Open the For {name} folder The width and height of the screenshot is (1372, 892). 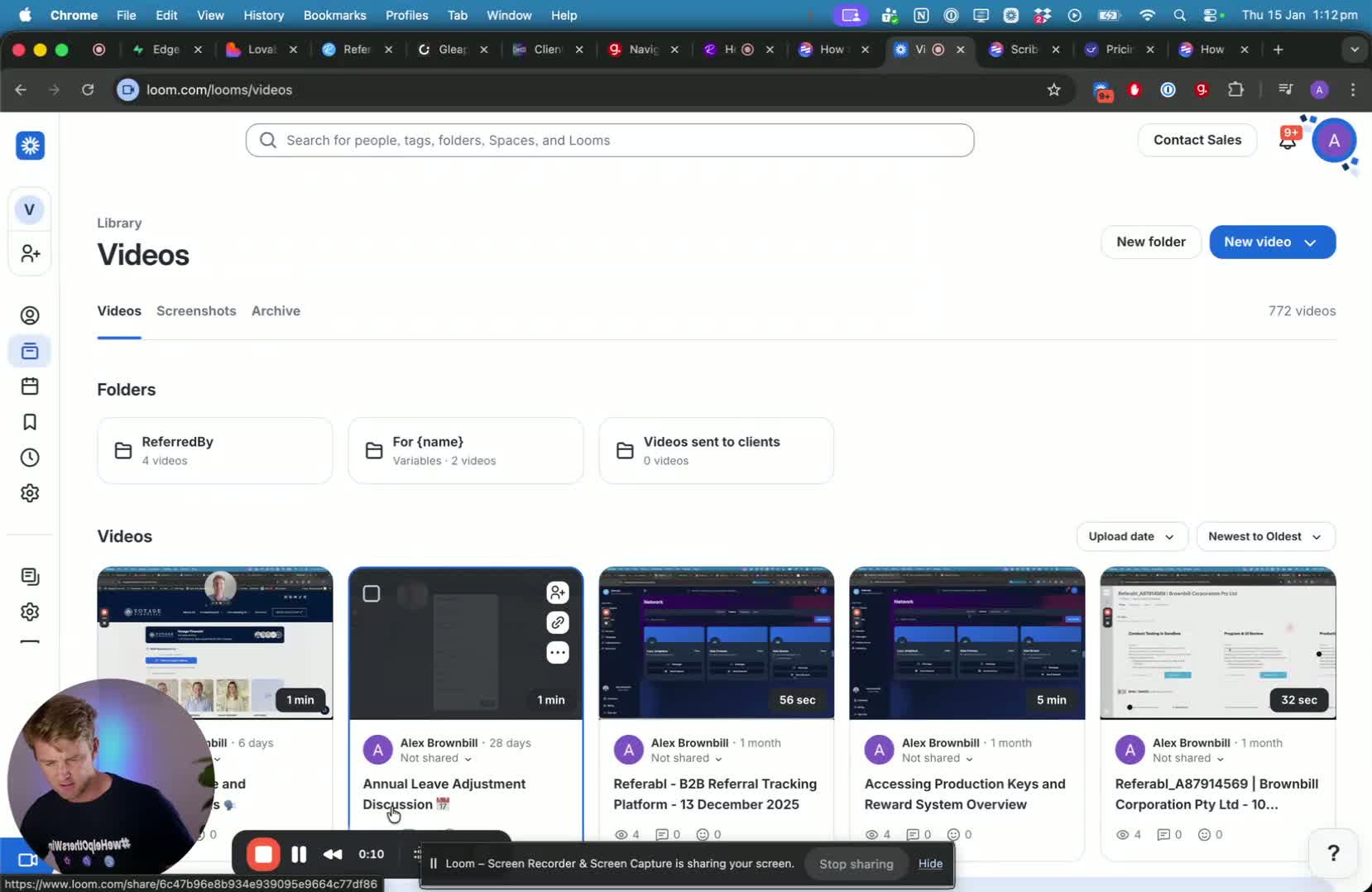click(466, 450)
